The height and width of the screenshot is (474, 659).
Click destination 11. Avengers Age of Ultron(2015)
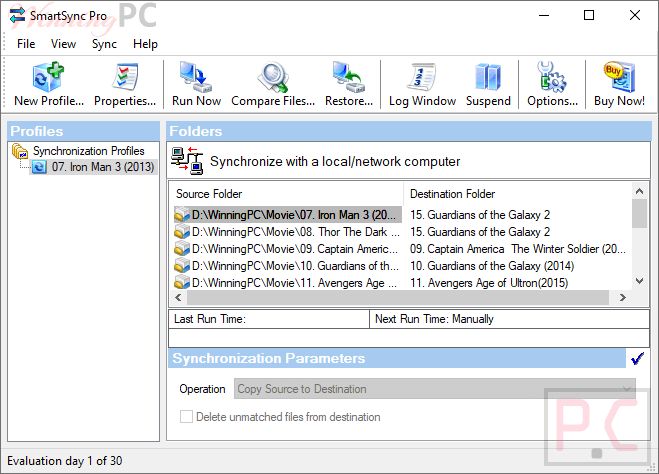pyautogui.click(x=489, y=282)
